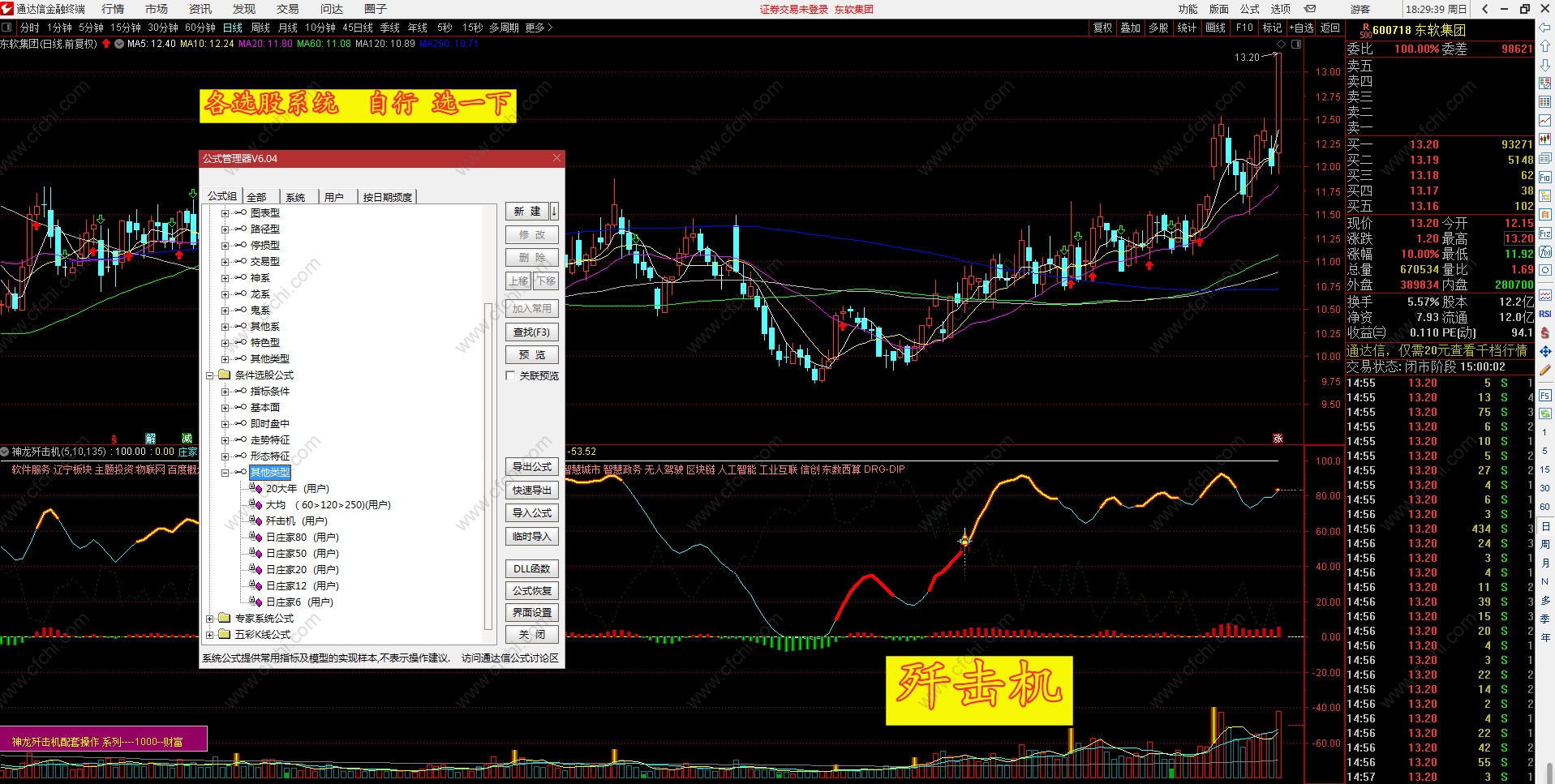
Task: Expand the 专家系统公式 folder
Action: click(x=209, y=619)
